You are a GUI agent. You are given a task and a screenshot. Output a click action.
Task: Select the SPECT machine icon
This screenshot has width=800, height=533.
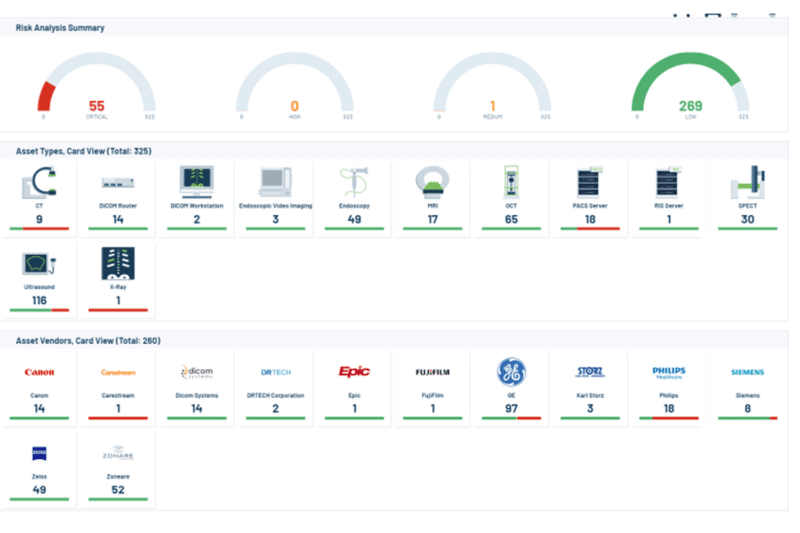(747, 182)
